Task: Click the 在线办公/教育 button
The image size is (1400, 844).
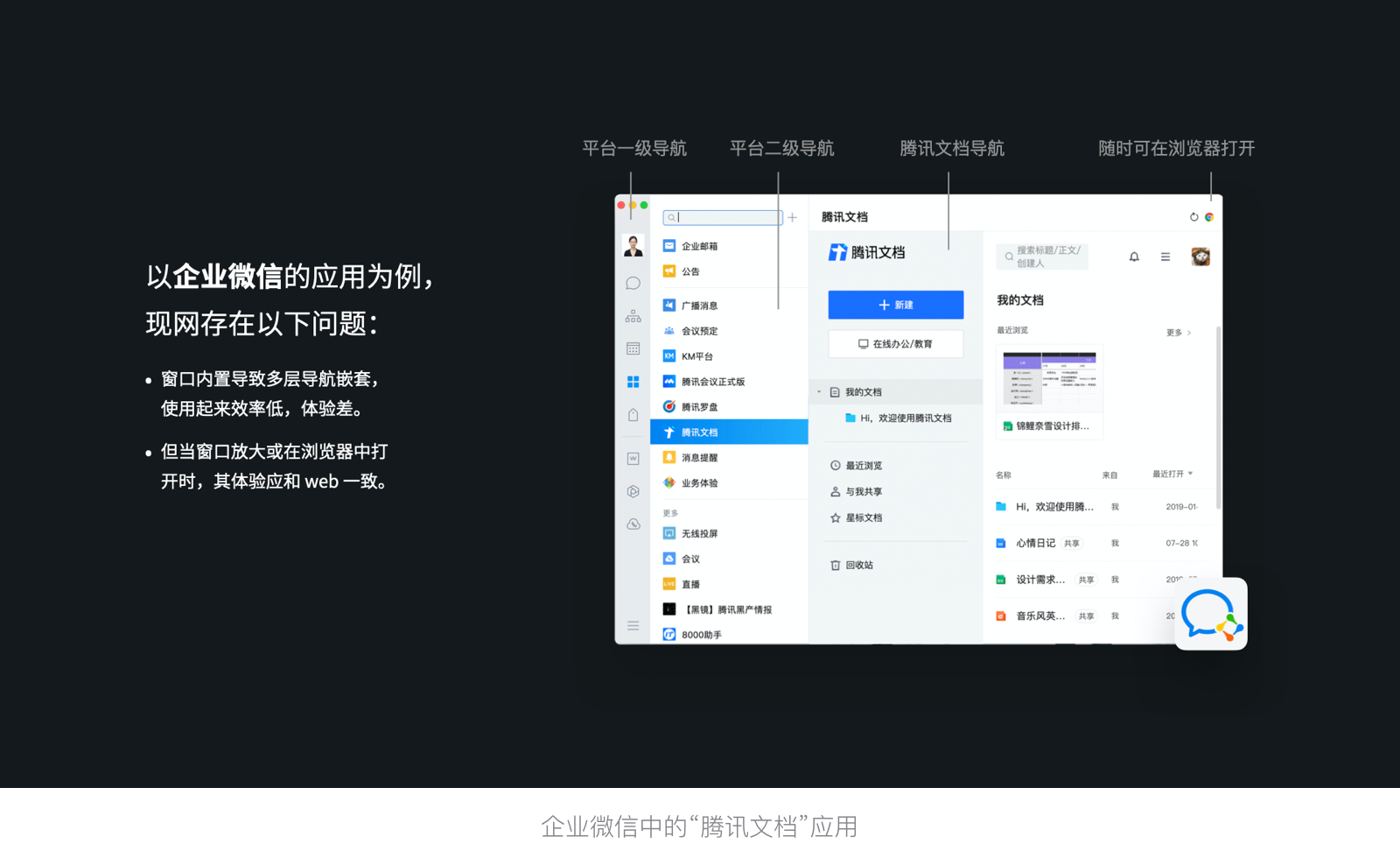Action: point(896,344)
